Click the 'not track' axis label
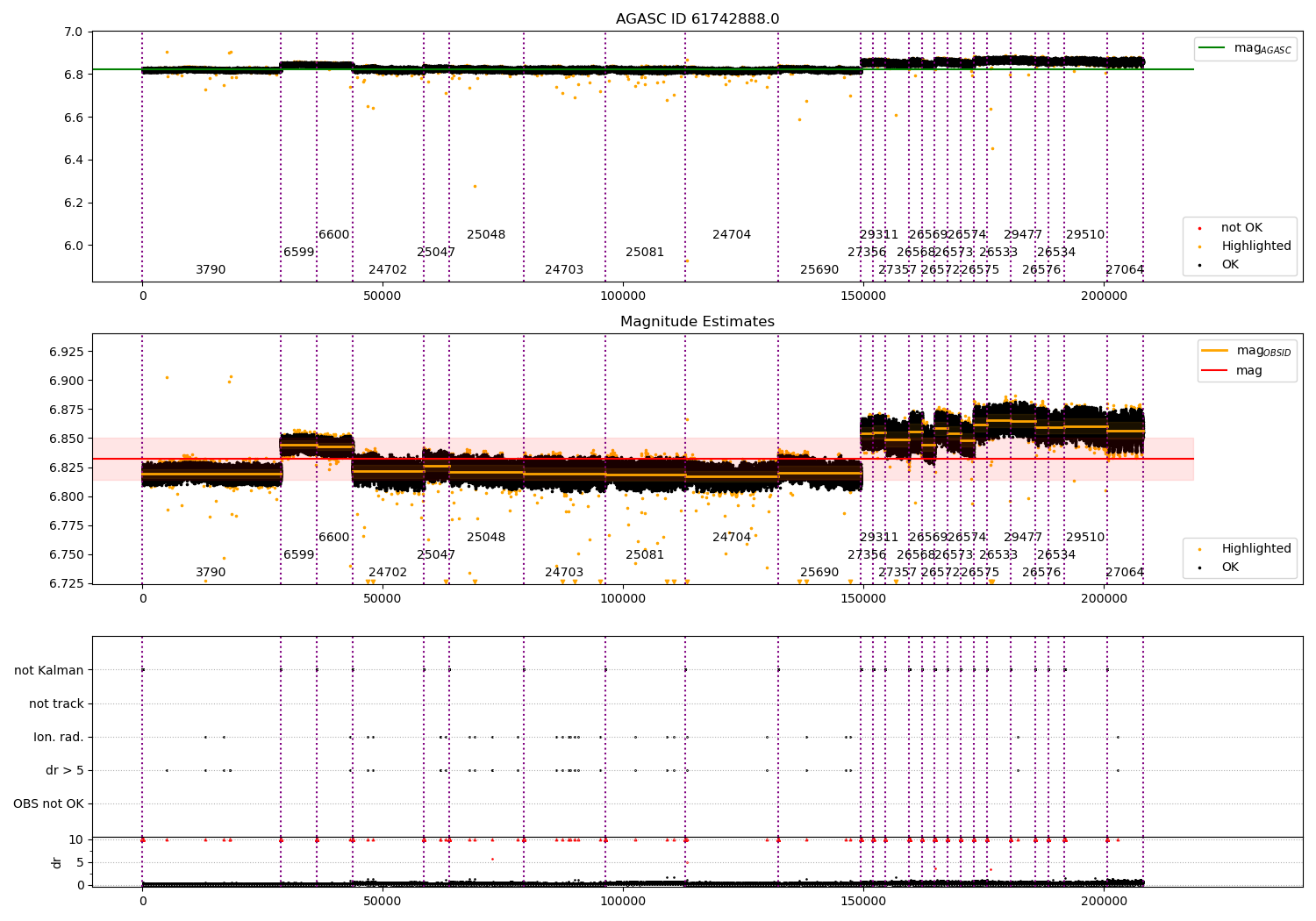Viewport: 1316px width, 921px height. point(56,703)
